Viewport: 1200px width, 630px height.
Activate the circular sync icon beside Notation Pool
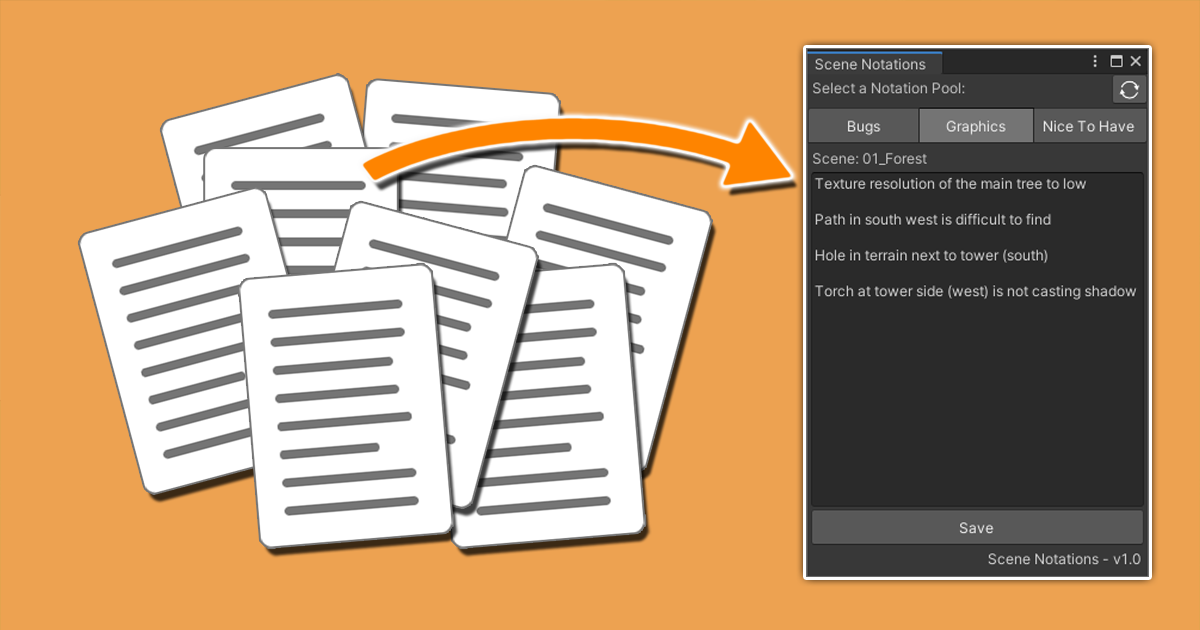(1128, 89)
